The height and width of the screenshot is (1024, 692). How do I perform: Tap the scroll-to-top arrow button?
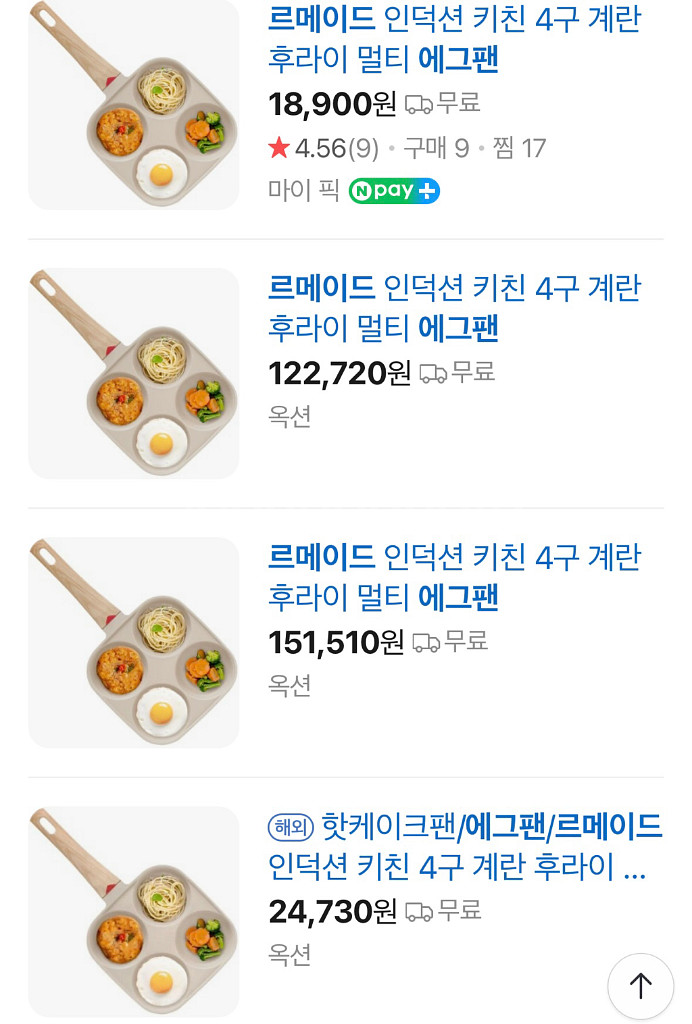640,986
